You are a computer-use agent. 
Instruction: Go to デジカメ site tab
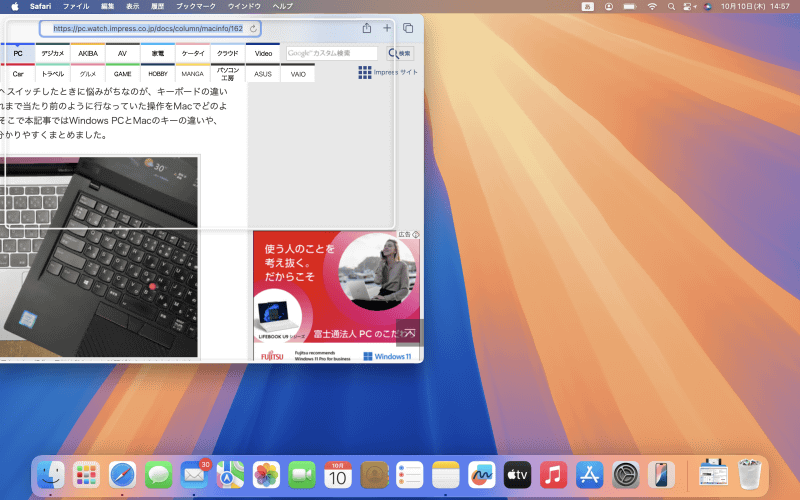[x=53, y=53]
